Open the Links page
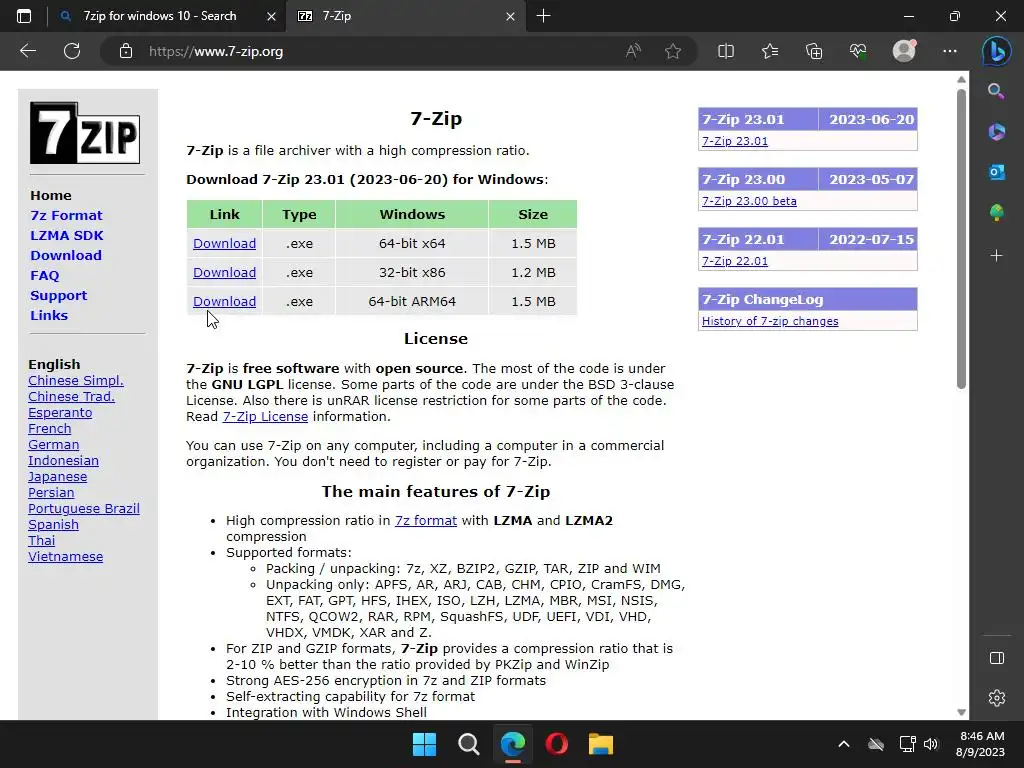 49,315
